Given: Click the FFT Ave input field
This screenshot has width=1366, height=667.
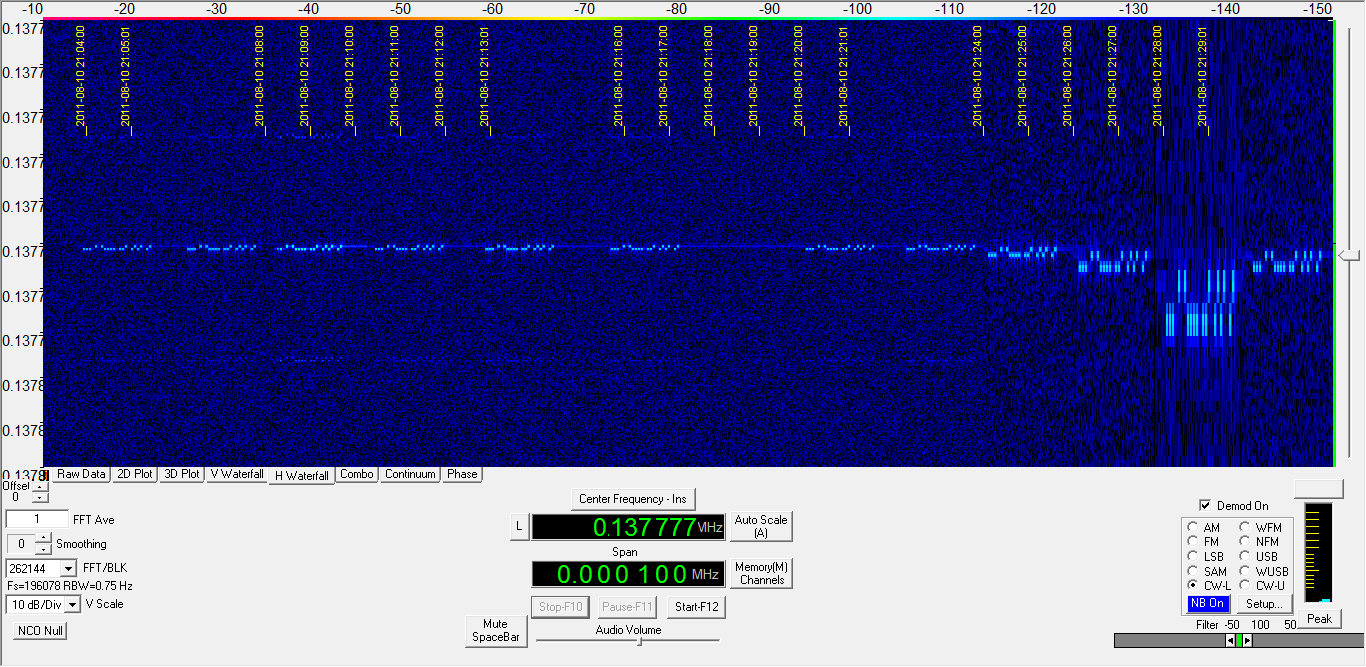Looking at the screenshot, I should 36,519.
